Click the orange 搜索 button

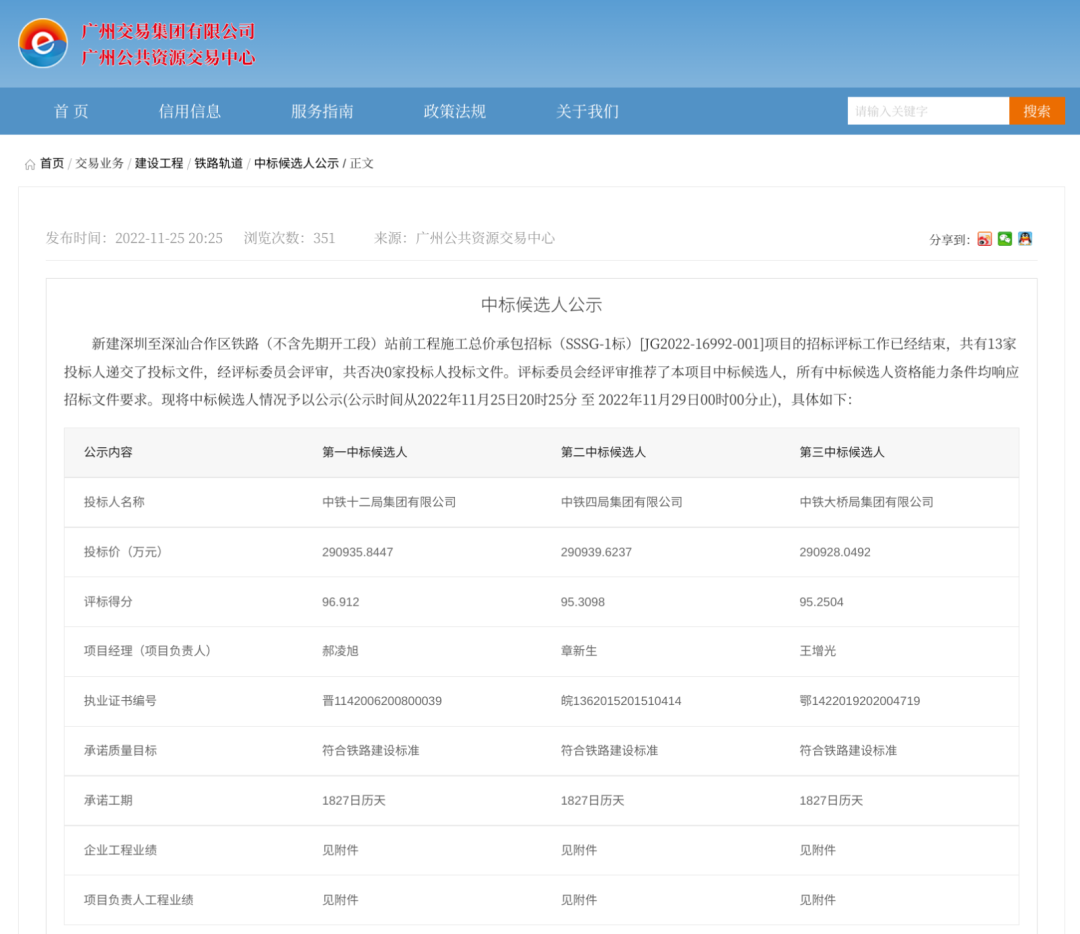click(x=1037, y=111)
